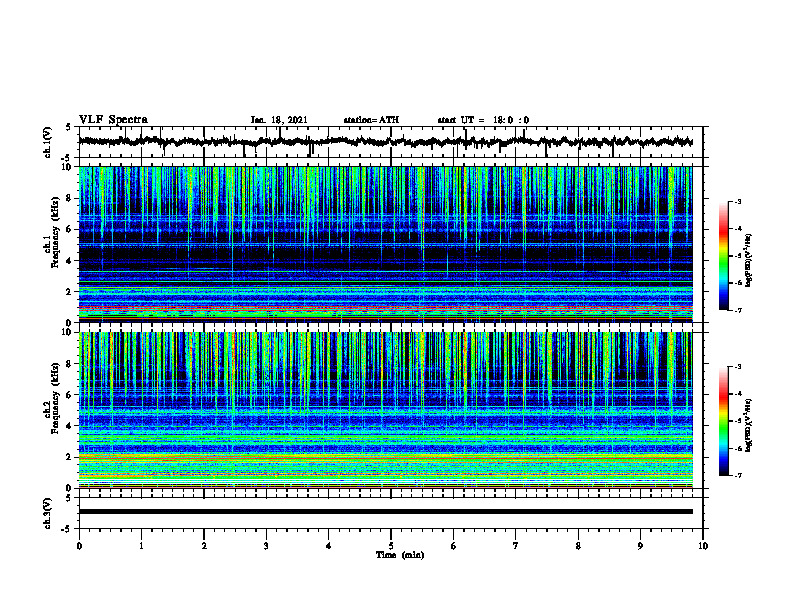792x612 pixels.
Task: Click the ch.1 colorbar "log(PSD)" label
Action: click(749, 261)
